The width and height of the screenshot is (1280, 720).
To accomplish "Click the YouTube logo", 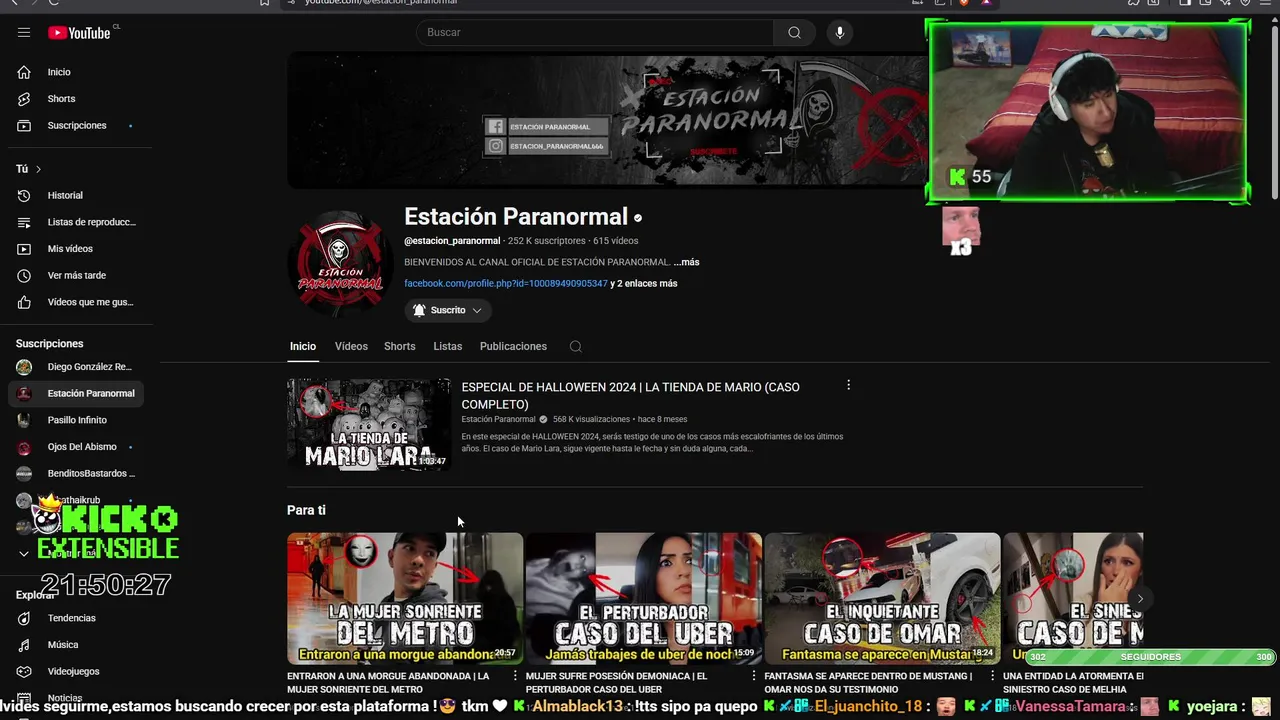I will pos(79,33).
